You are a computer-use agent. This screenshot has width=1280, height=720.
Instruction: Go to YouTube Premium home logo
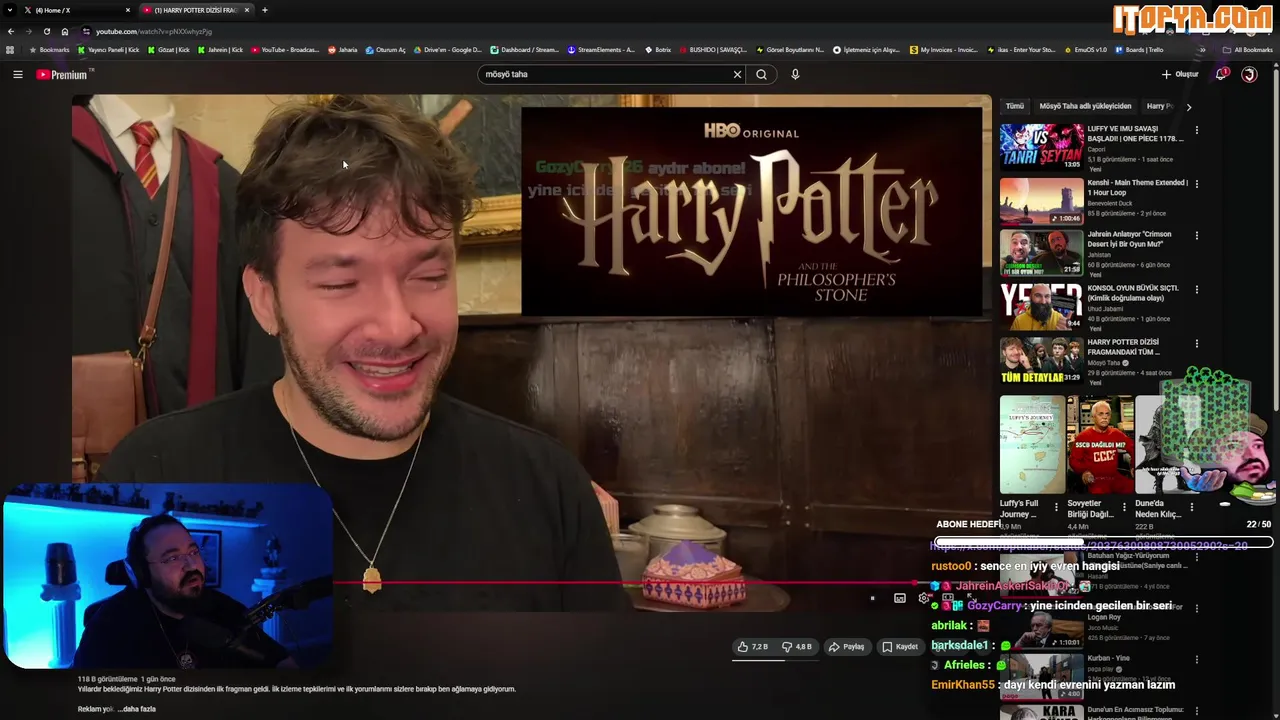(62, 74)
